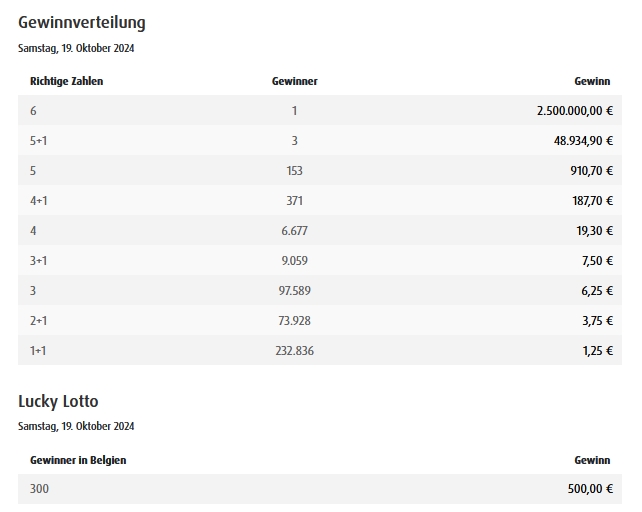Select the 1,25 € prize amount

tap(598, 351)
